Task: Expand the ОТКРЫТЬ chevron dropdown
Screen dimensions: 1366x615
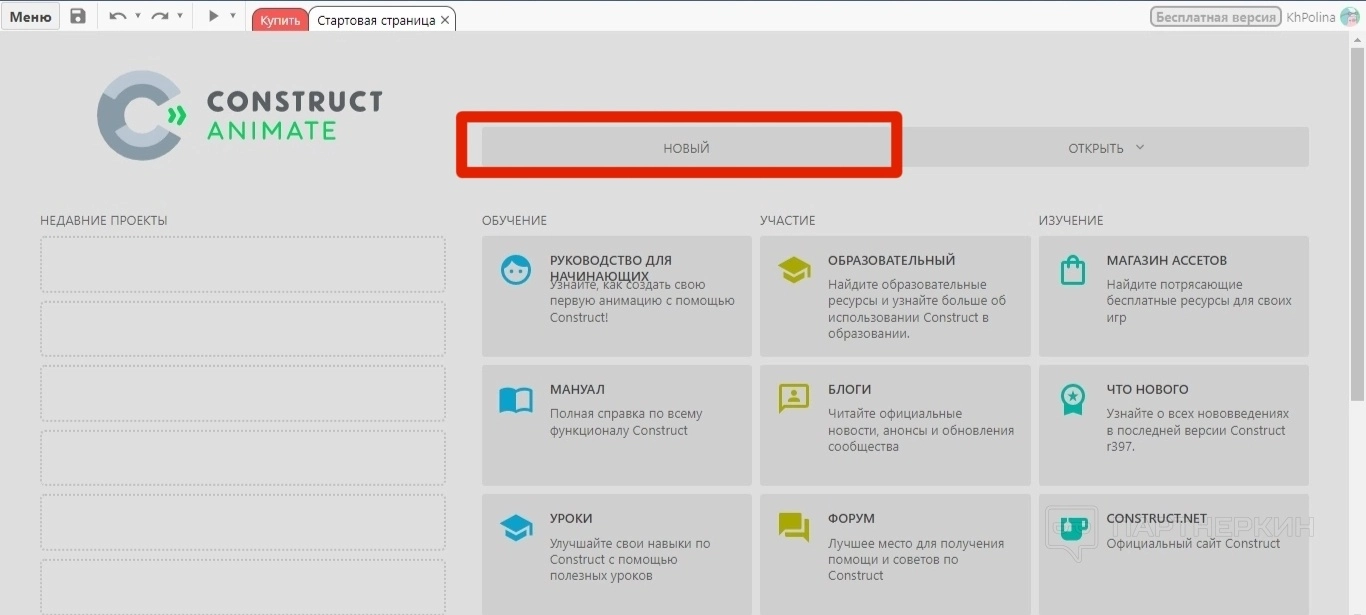Action: point(1139,148)
